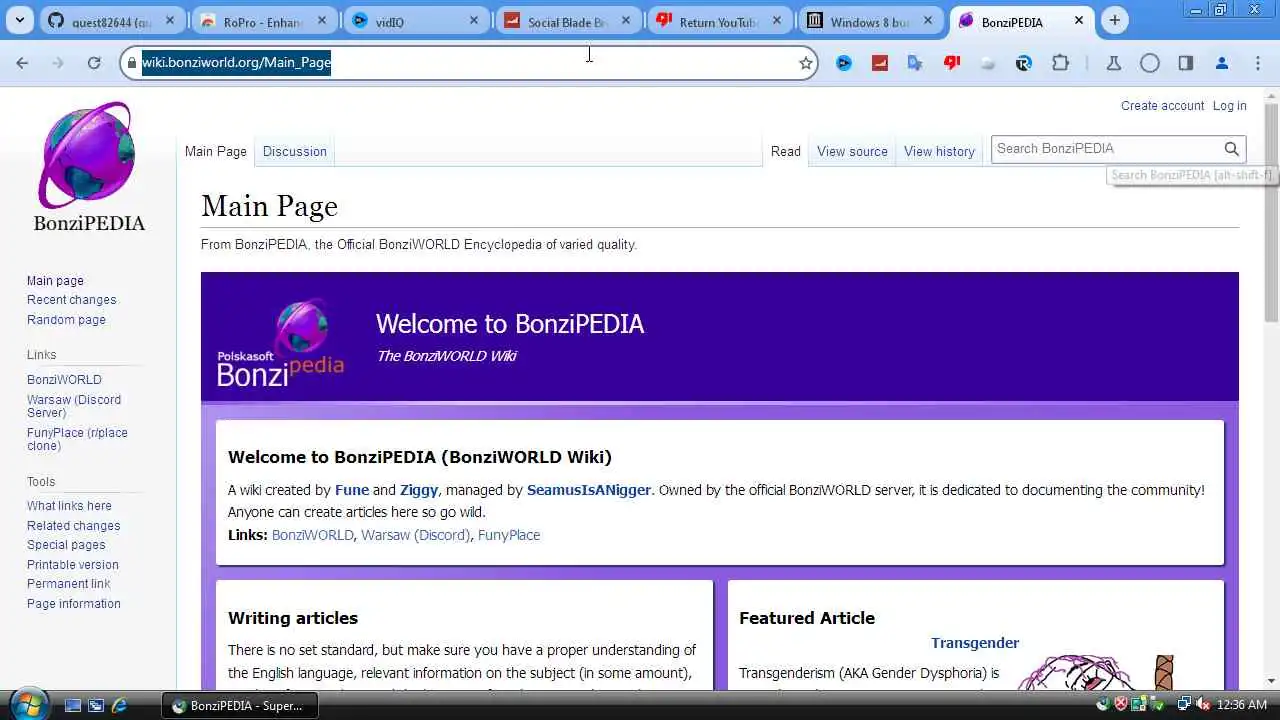Click the RoPro extension icon in toolbar
Screen dimensions: 1280x720
(x=1023, y=63)
